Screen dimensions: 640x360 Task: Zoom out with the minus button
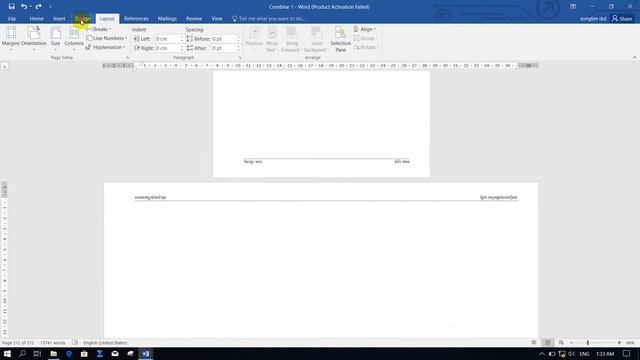571,343
